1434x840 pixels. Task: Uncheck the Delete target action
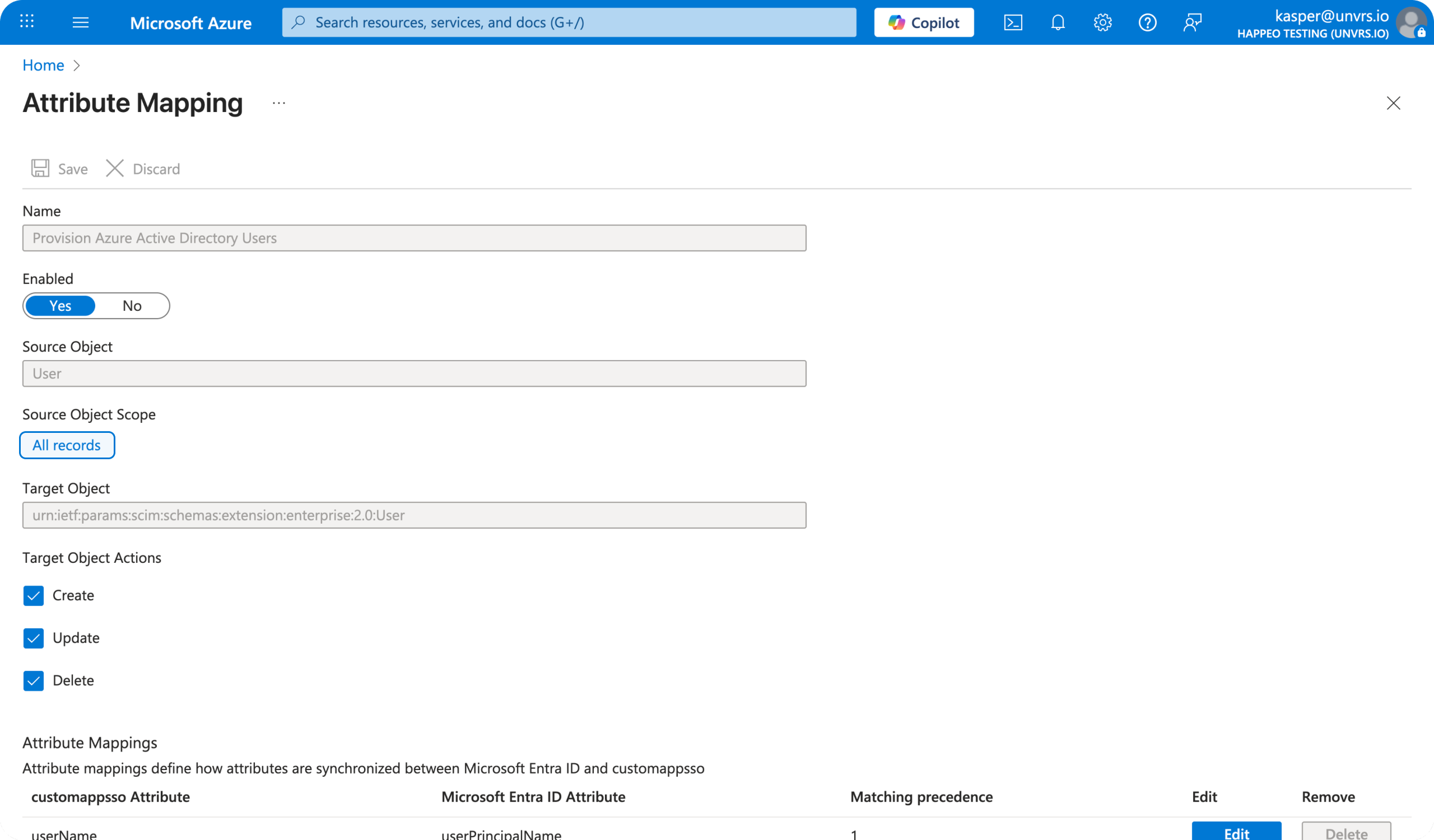tap(34, 680)
